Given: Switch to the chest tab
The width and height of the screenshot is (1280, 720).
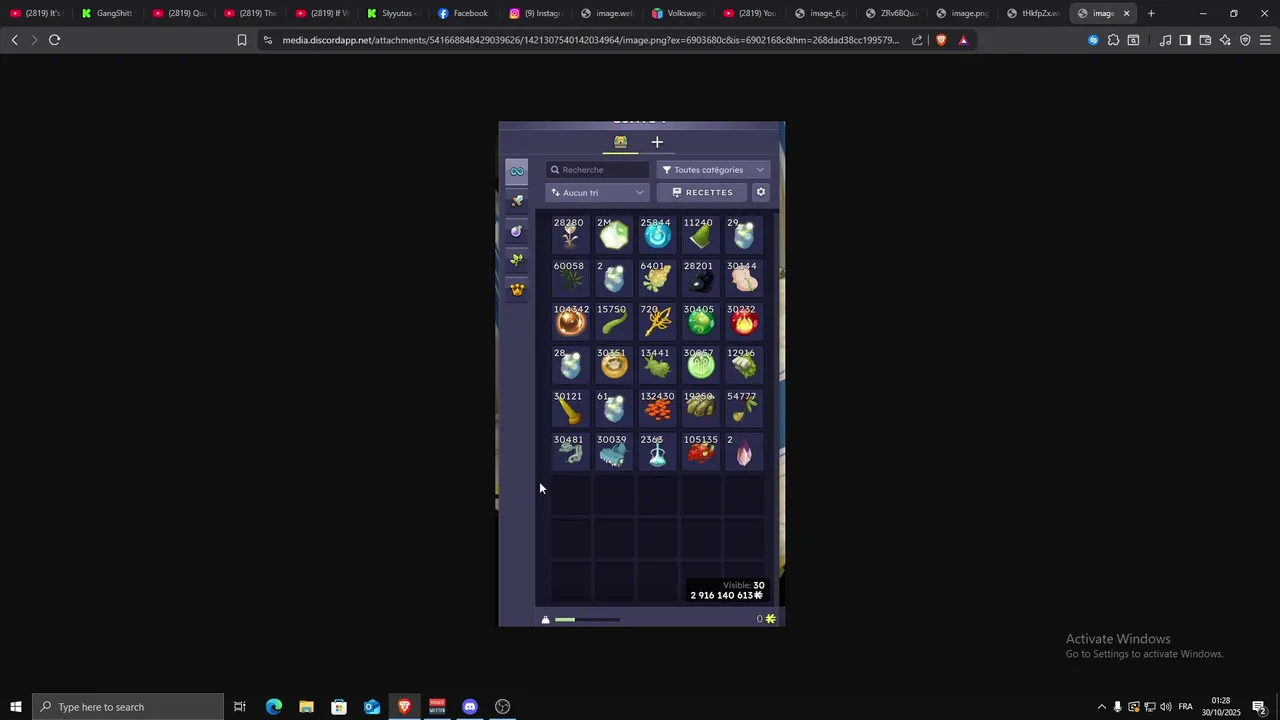Looking at the screenshot, I should 620,142.
